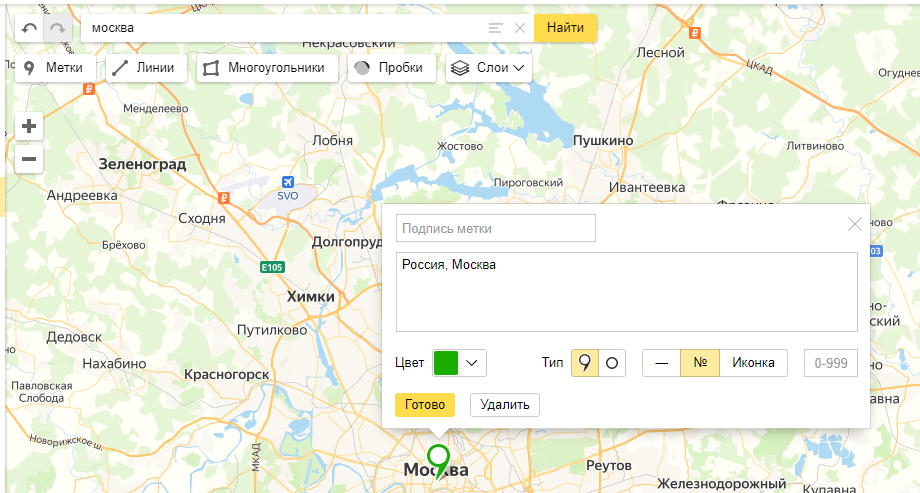Image resolution: width=920 pixels, height=493 pixels.
Task: Click the redo arrow button
Action: [x=58, y=28]
